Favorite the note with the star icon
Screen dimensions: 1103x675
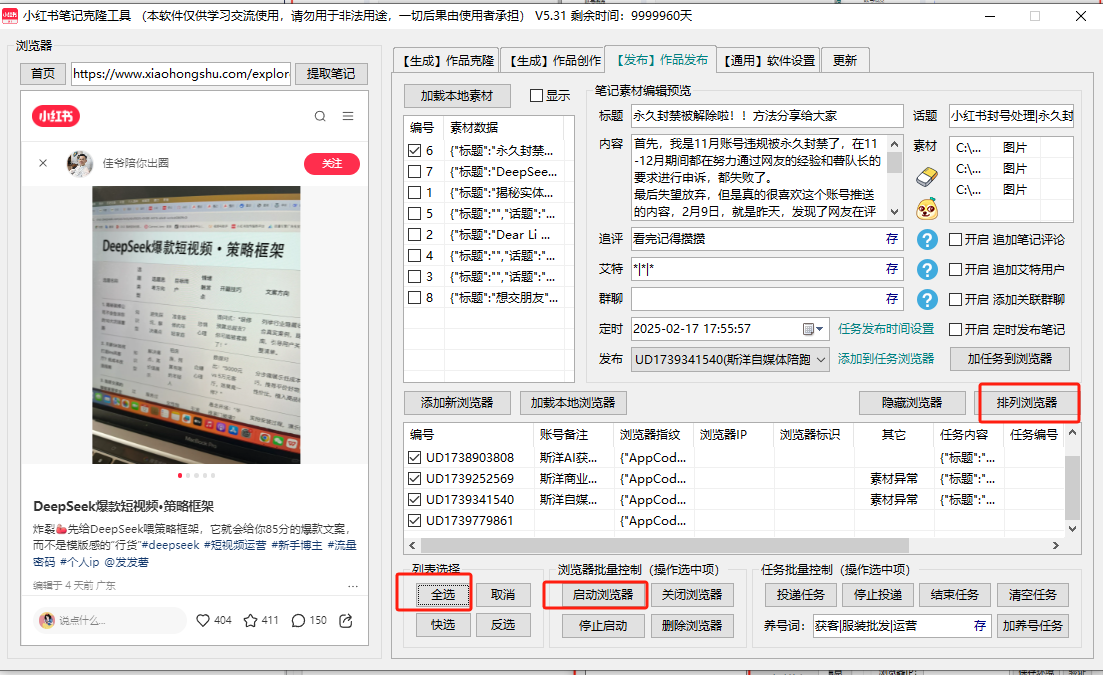[x=251, y=620]
